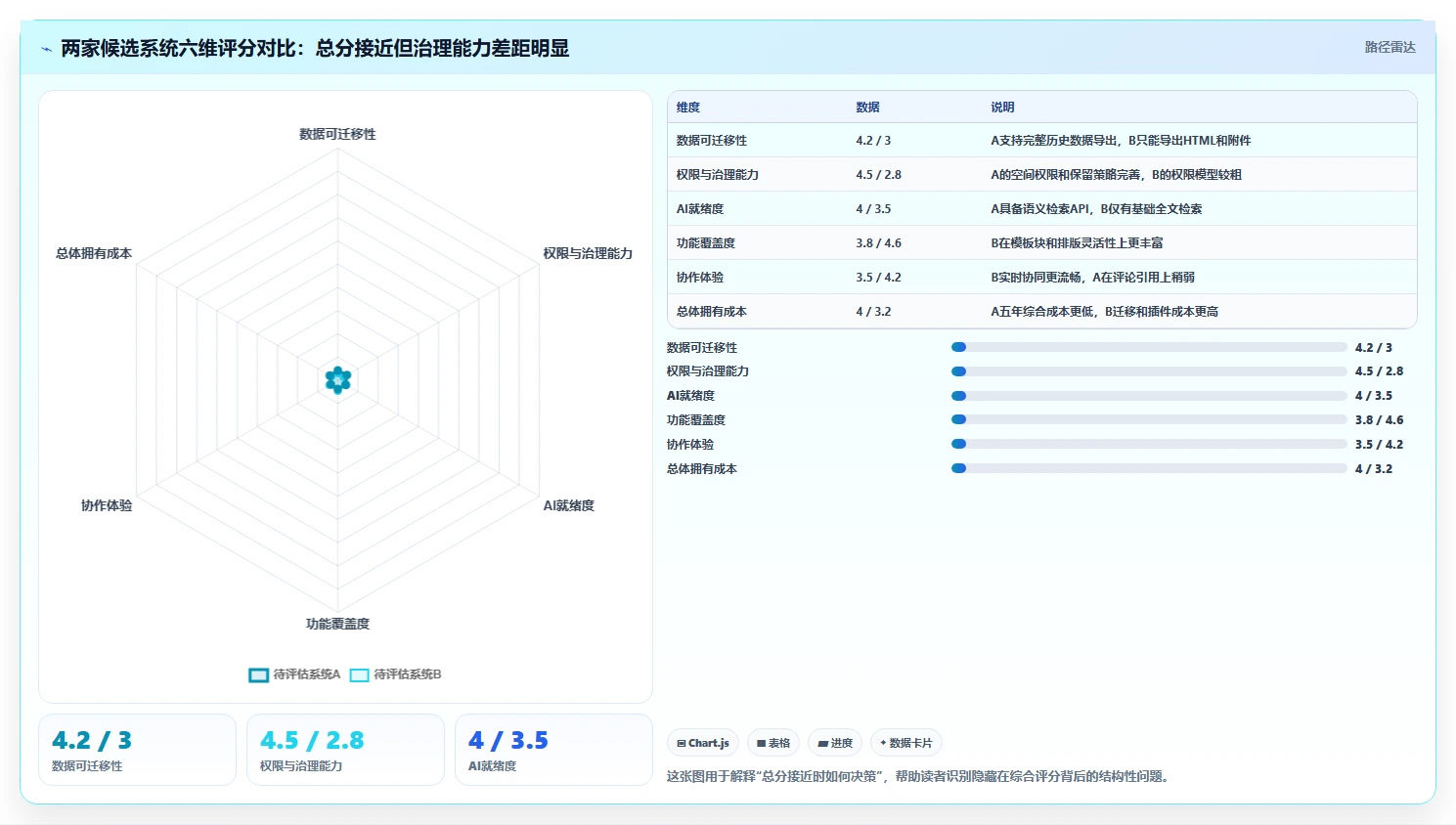Click the 功能覆盖度 radar axis label

click(x=337, y=624)
